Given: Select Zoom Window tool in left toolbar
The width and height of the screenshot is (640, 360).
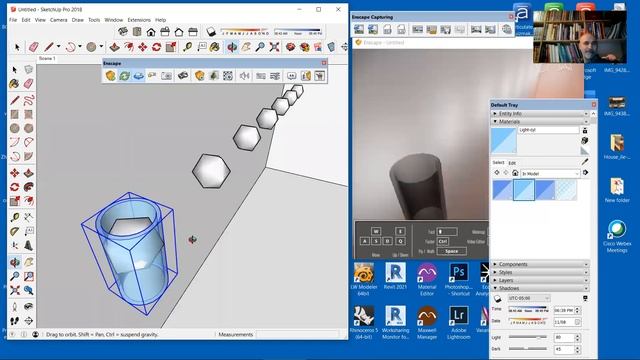Looking at the screenshot, I should pos(29,277).
